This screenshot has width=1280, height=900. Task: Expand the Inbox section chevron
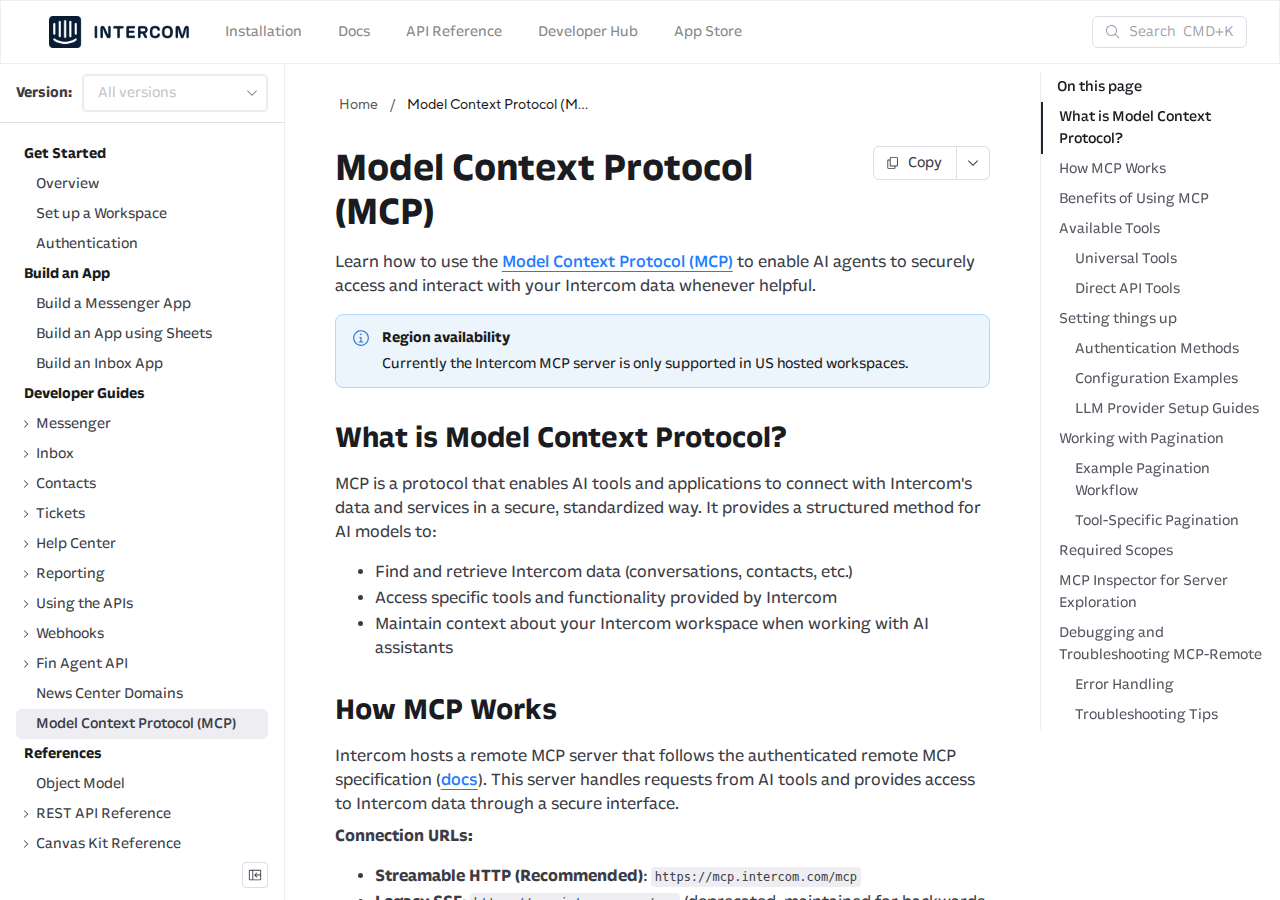[26, 454]
